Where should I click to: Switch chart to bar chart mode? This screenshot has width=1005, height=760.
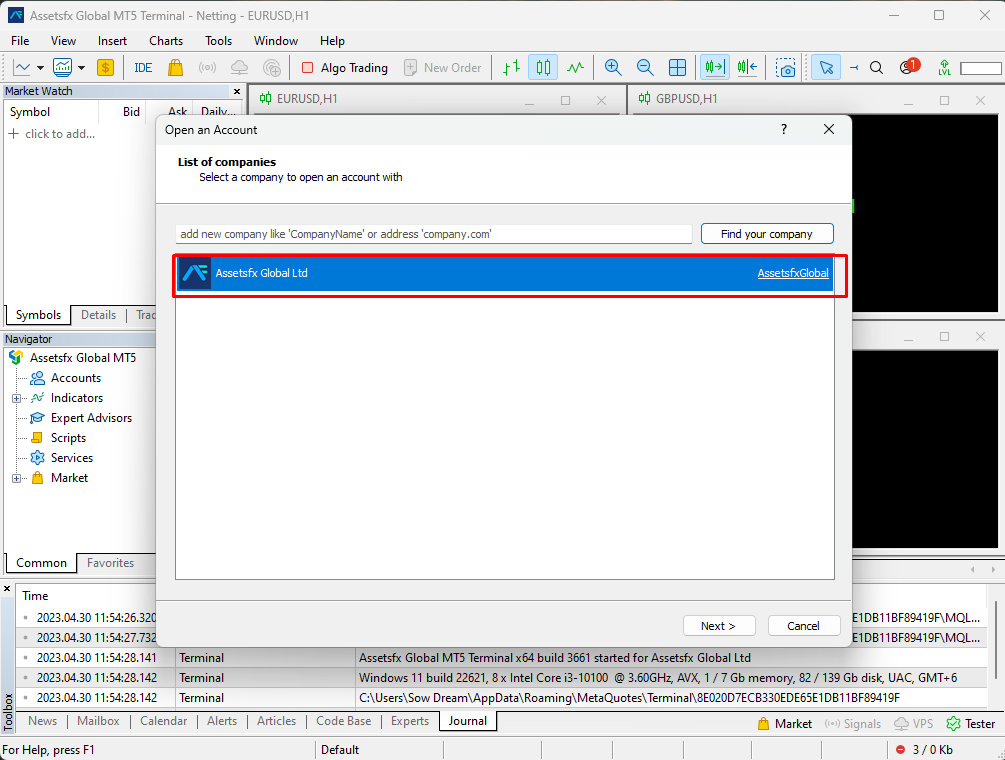pyautogui.click(x=511, y=67)
